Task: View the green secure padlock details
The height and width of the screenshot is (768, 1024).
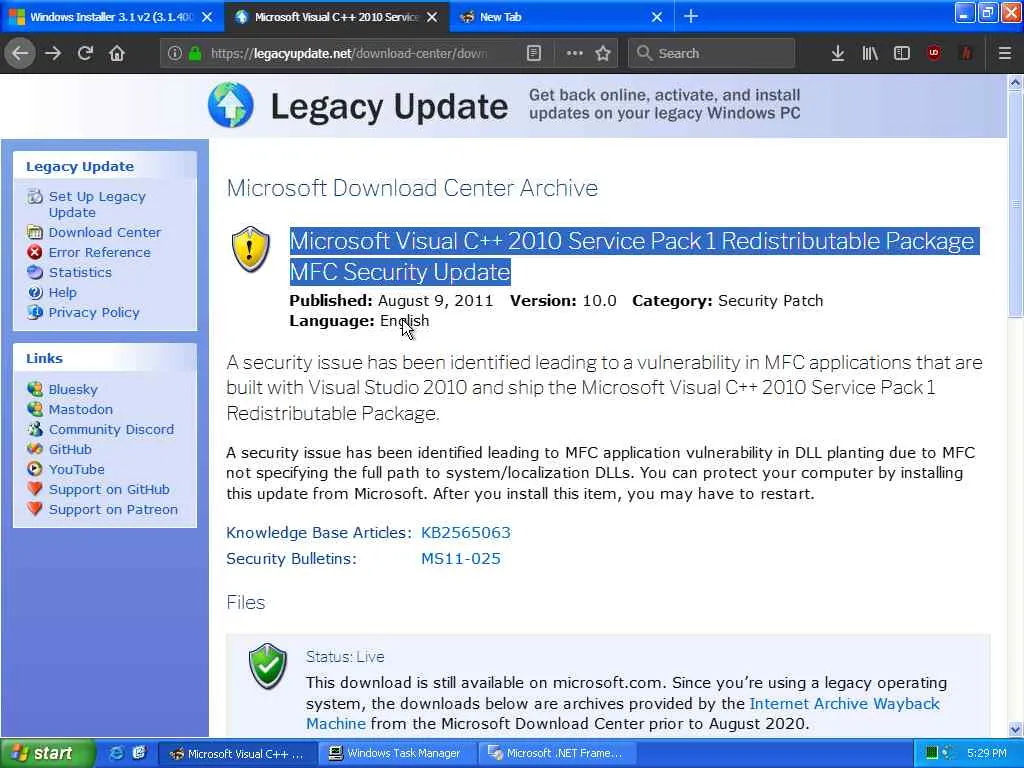Action: 195,53
